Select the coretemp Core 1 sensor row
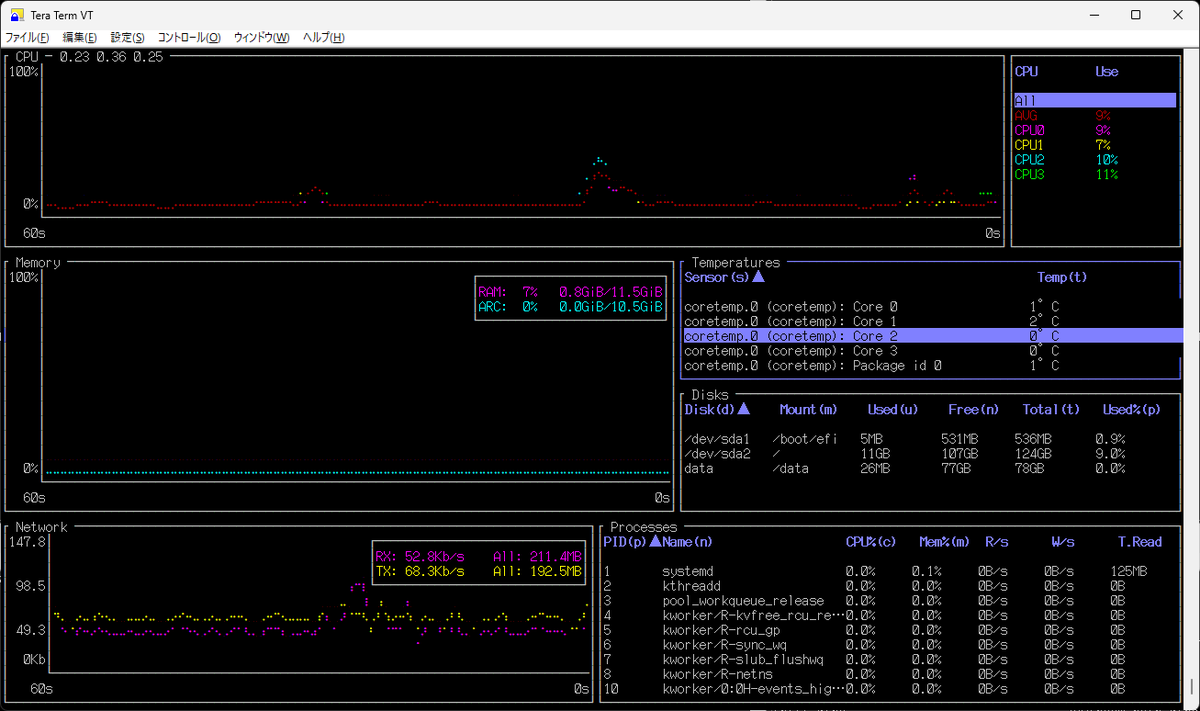The width and height of the screenshot is (1200, 711). click(x=932, y=321)
